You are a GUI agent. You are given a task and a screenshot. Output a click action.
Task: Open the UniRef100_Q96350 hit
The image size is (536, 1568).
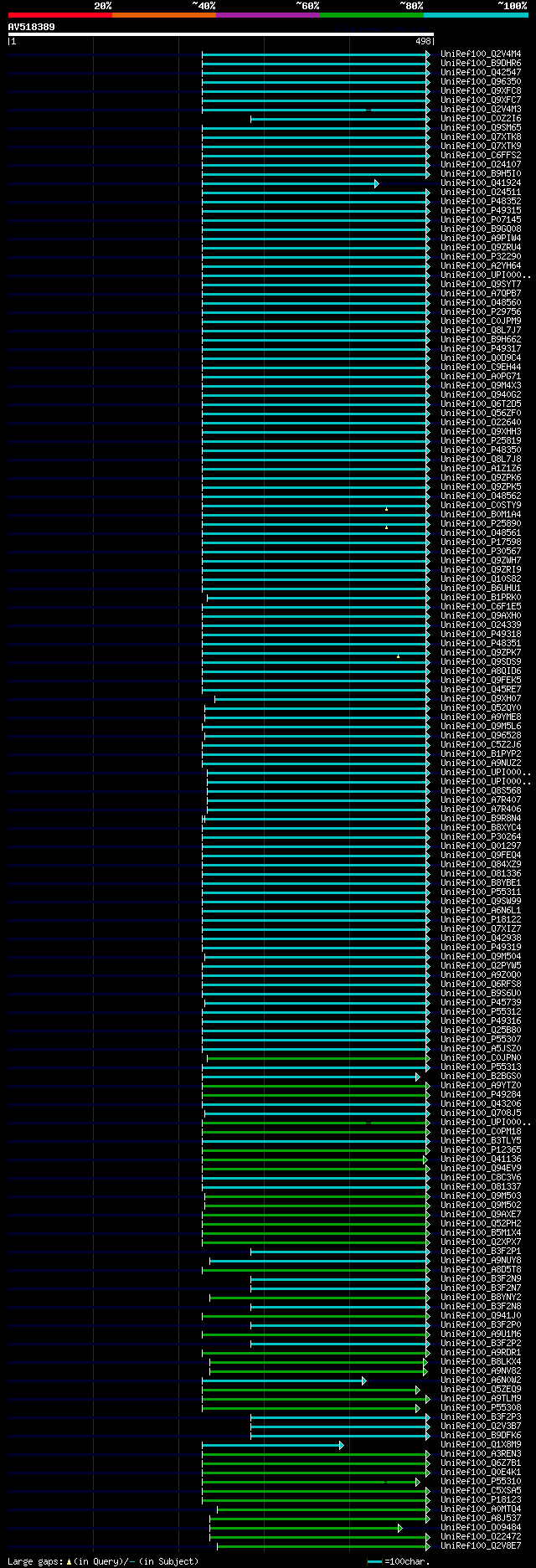481,82
